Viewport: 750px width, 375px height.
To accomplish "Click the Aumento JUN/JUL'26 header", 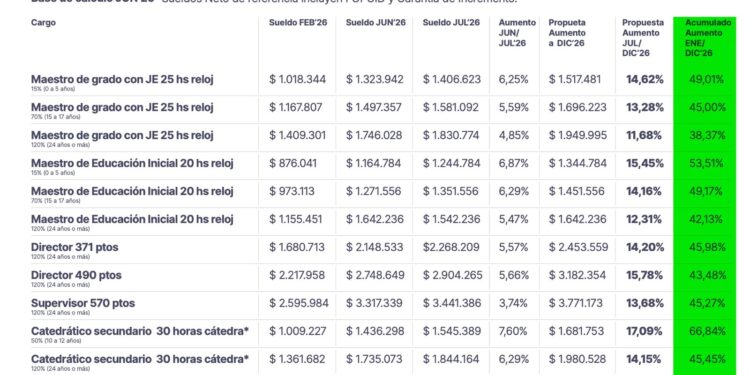I will coord(517,33).
